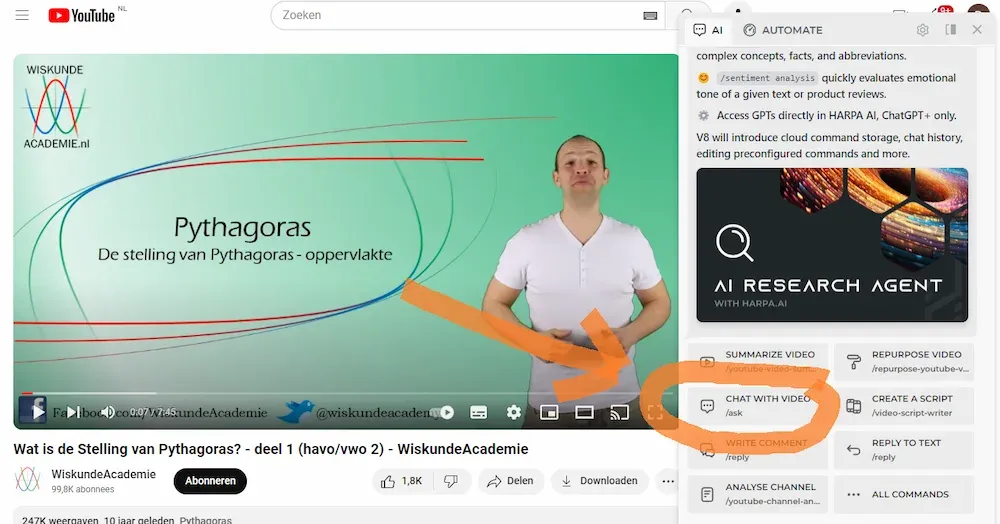1000x524 pixels.
Task: Run the Write Comment command
Action: (758, 449)
